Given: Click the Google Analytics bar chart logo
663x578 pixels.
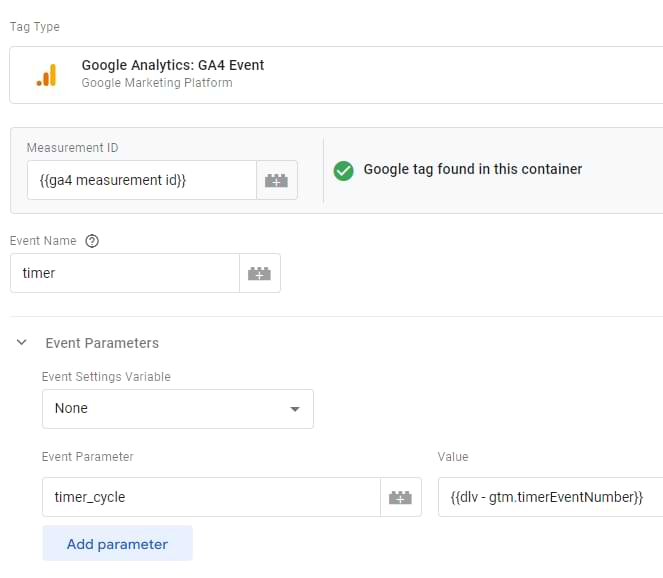Looking at the screenshot, I should click(46, 75).
